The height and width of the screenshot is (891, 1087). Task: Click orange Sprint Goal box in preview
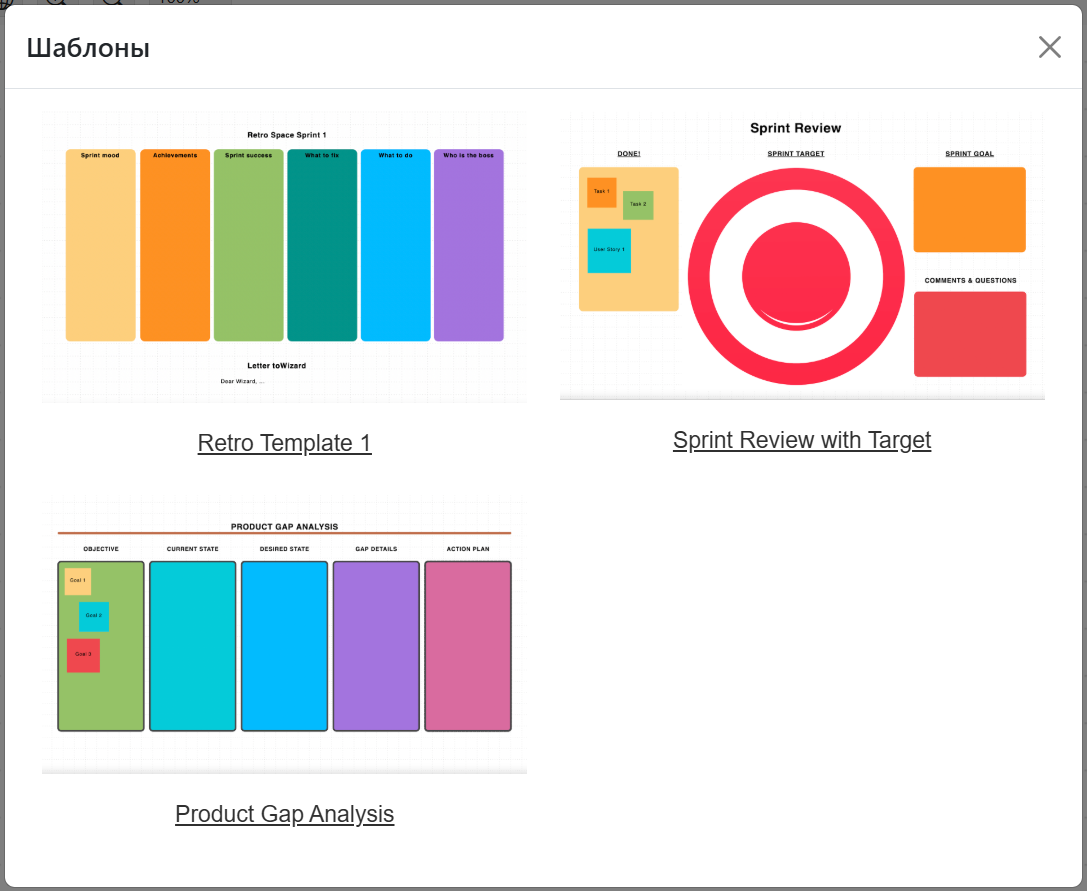coord(969,209)
